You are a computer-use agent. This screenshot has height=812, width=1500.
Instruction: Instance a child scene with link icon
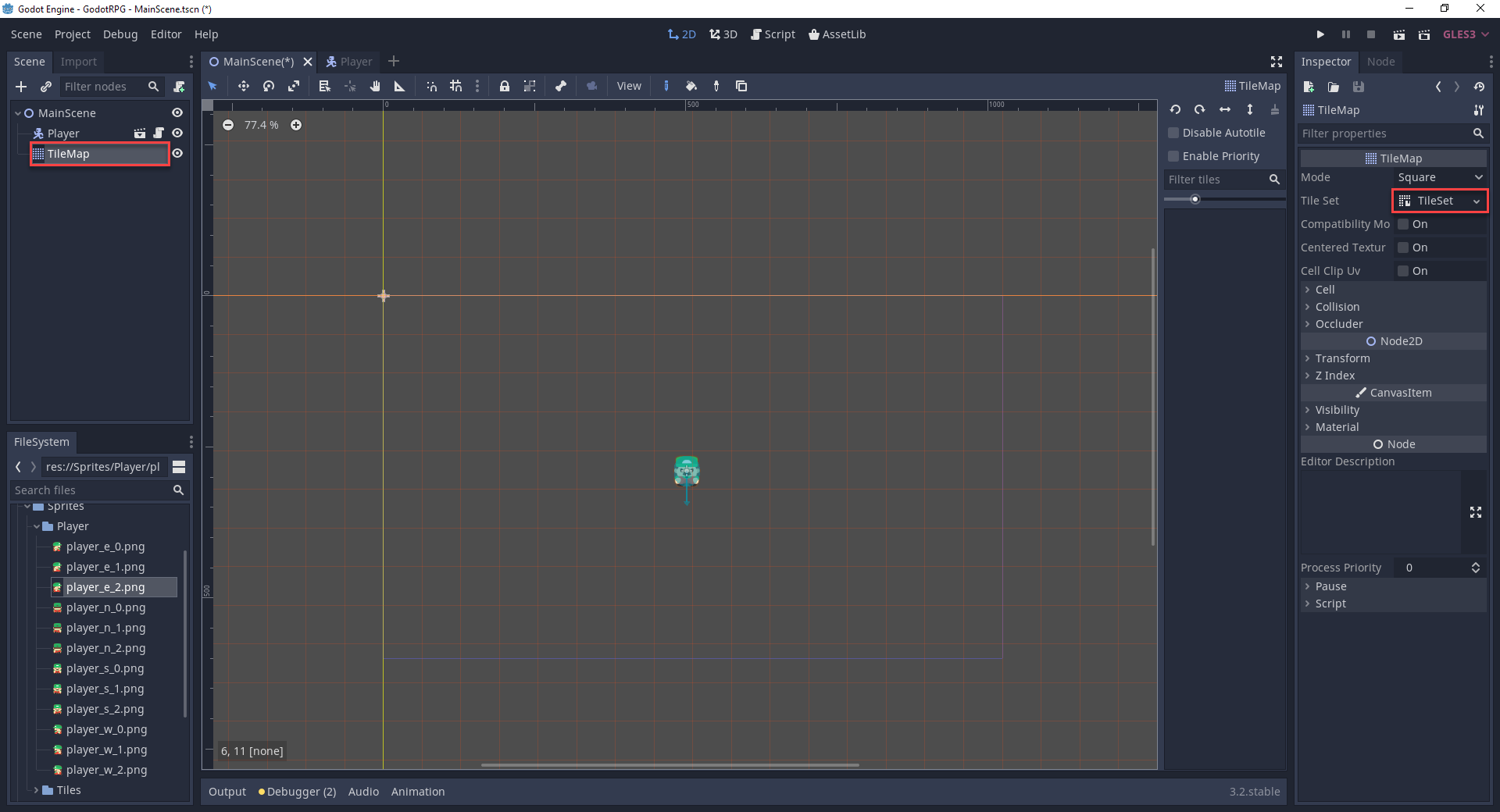pos(46,87)
